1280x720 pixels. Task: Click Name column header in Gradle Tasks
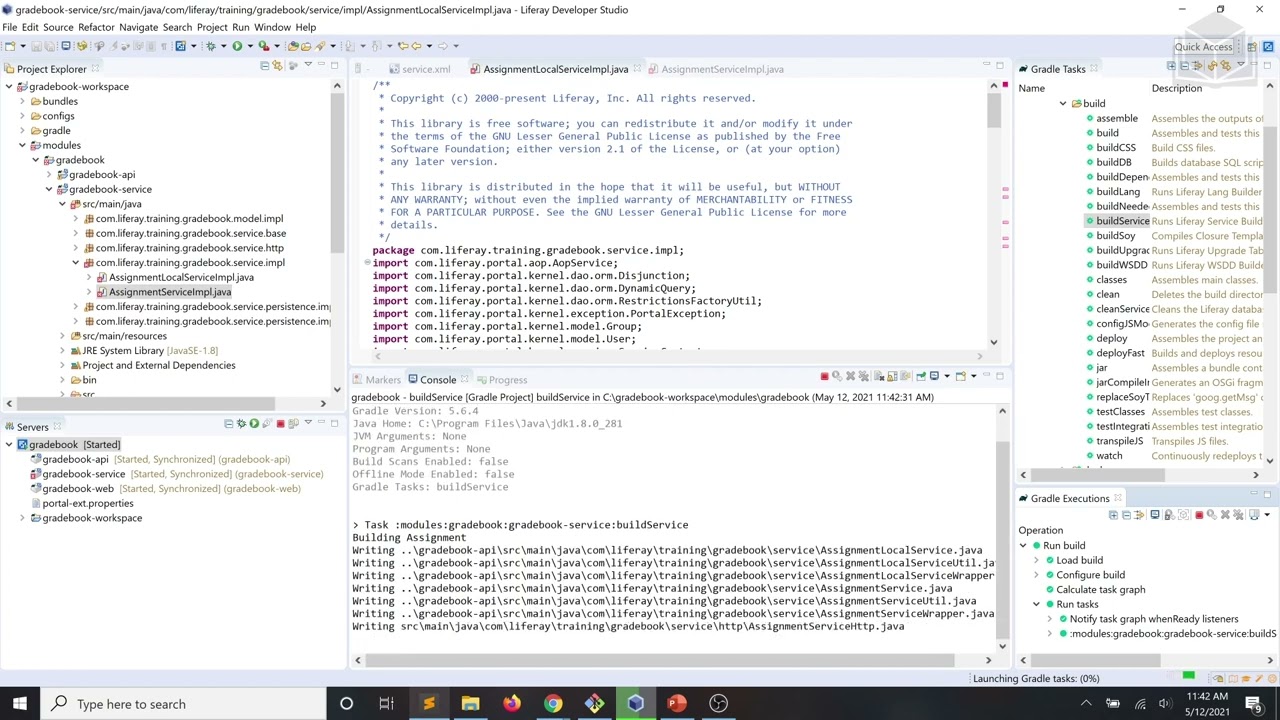[1031, 88]
